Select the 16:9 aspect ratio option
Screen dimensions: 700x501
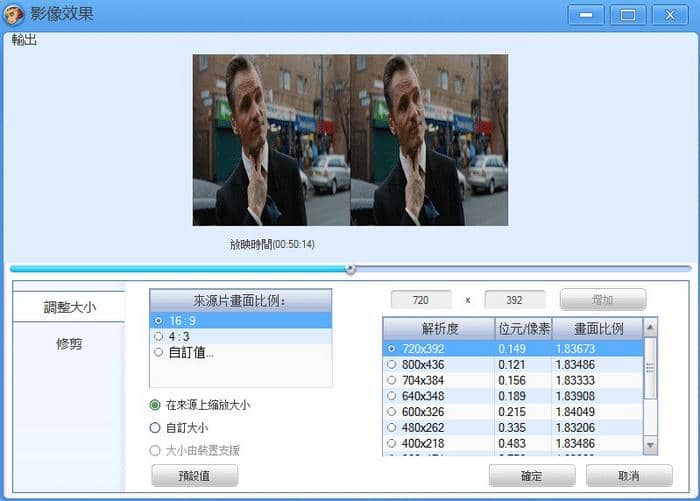click(241, 321)
